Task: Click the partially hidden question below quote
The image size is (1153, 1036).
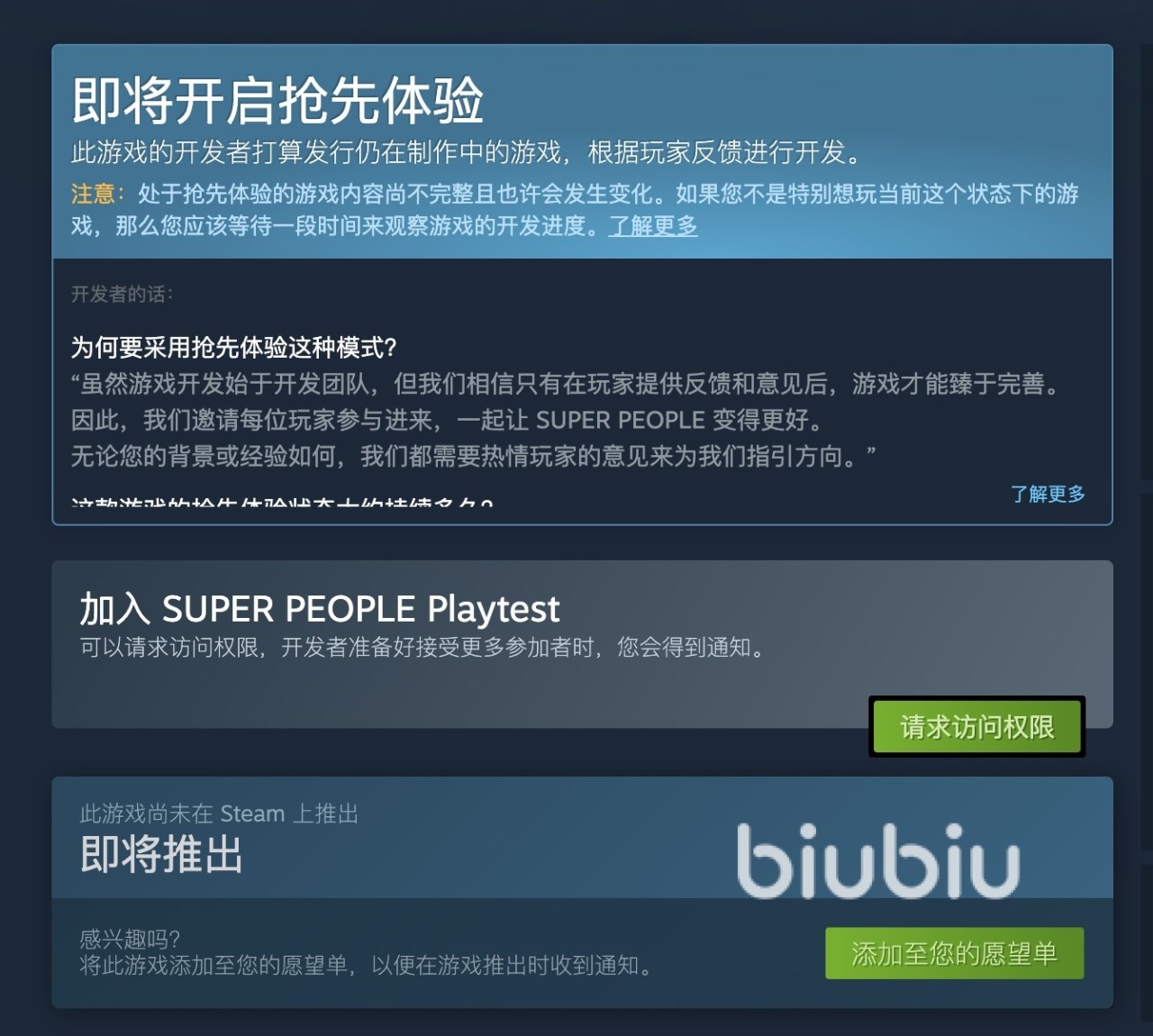Action: tap(282, 500)
